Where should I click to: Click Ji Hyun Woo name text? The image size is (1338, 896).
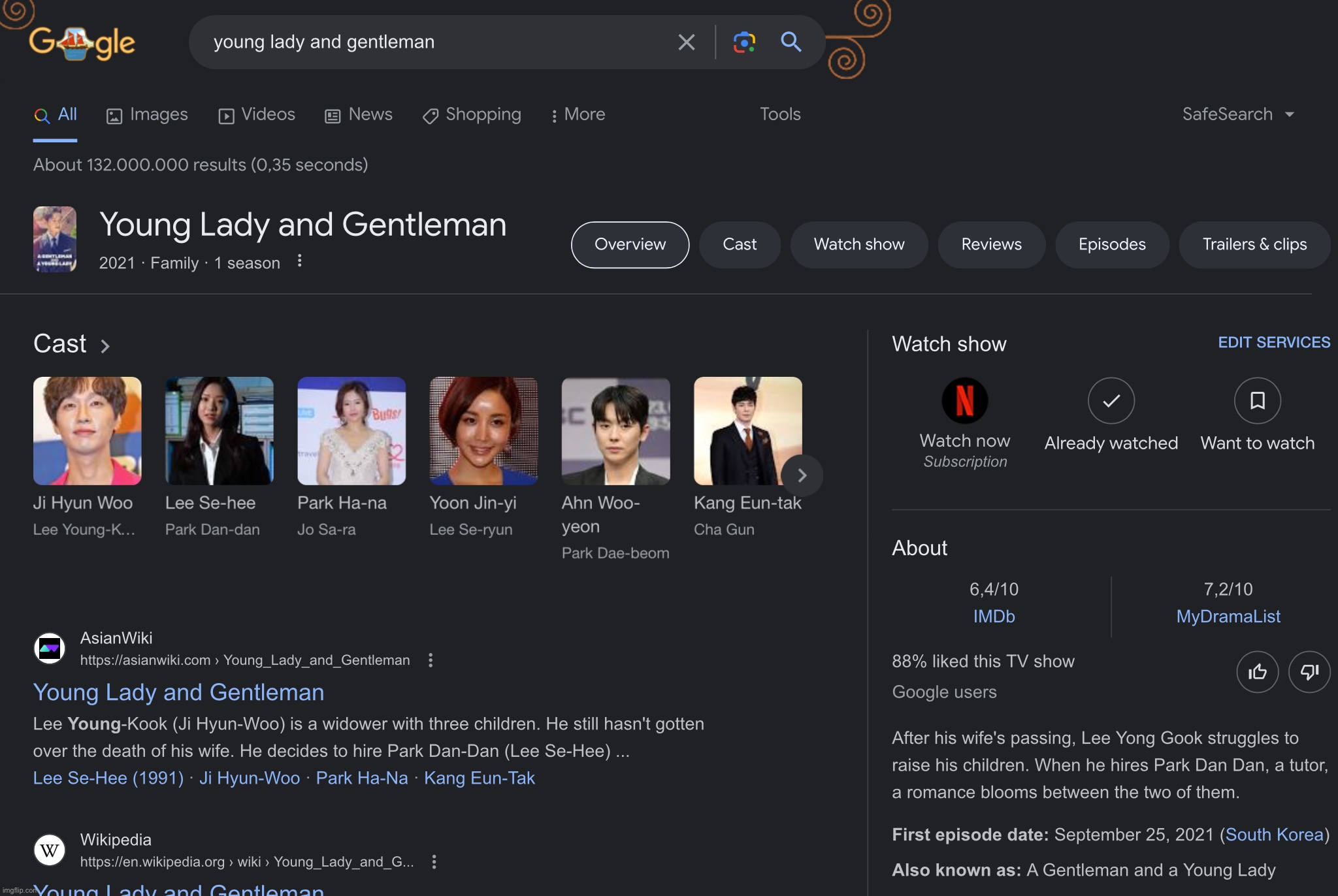click(83, 503)
